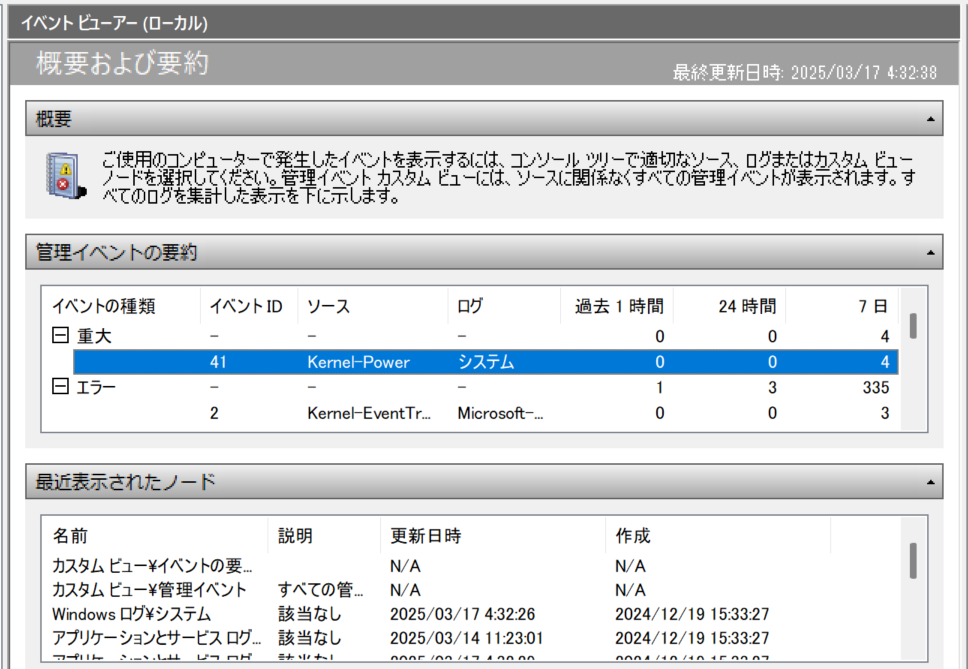
Task: Open the カスタム ビュー¥管理イベント node entry
Action: coord(150,590)
